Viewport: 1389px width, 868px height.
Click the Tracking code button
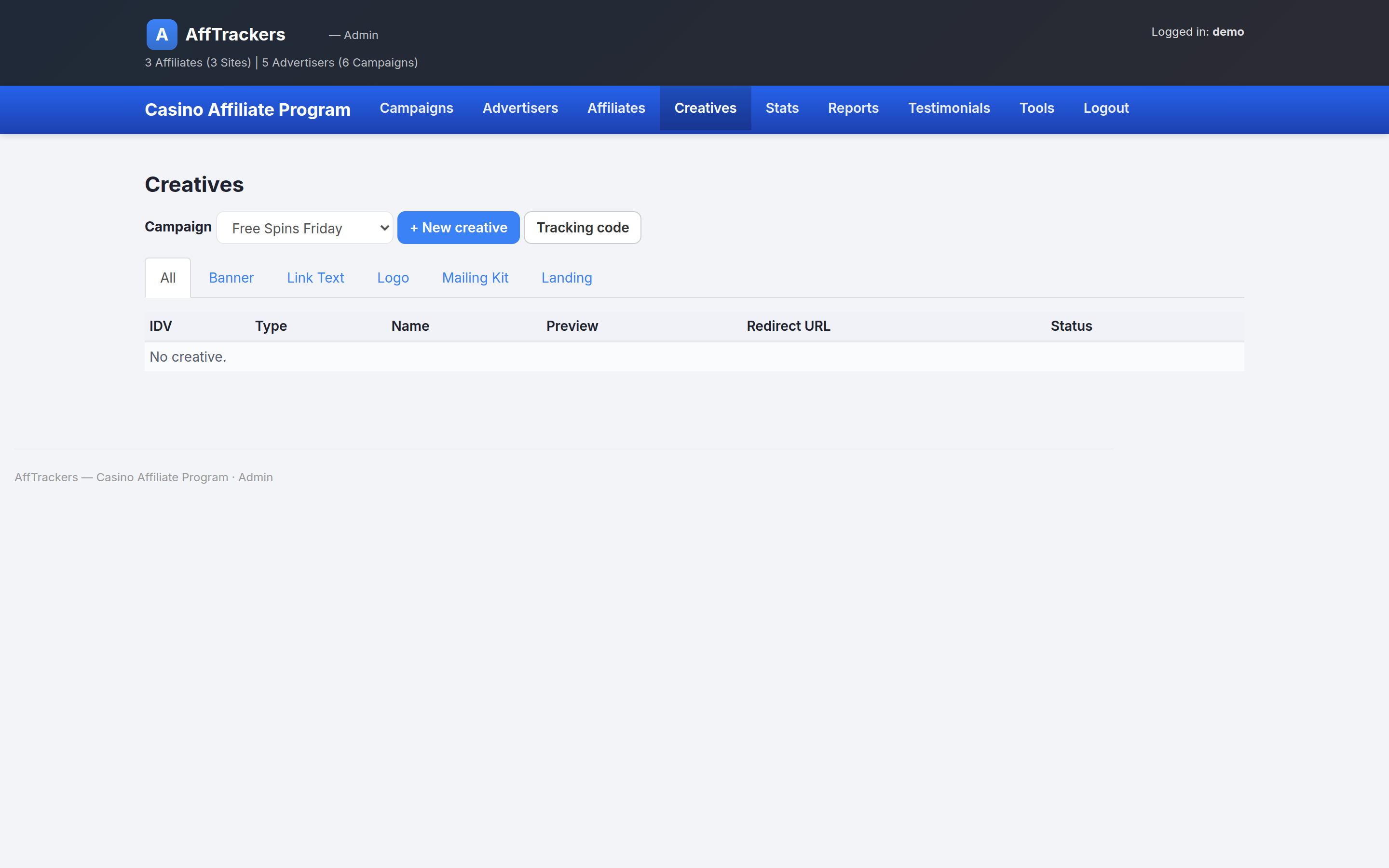[583, 228]
